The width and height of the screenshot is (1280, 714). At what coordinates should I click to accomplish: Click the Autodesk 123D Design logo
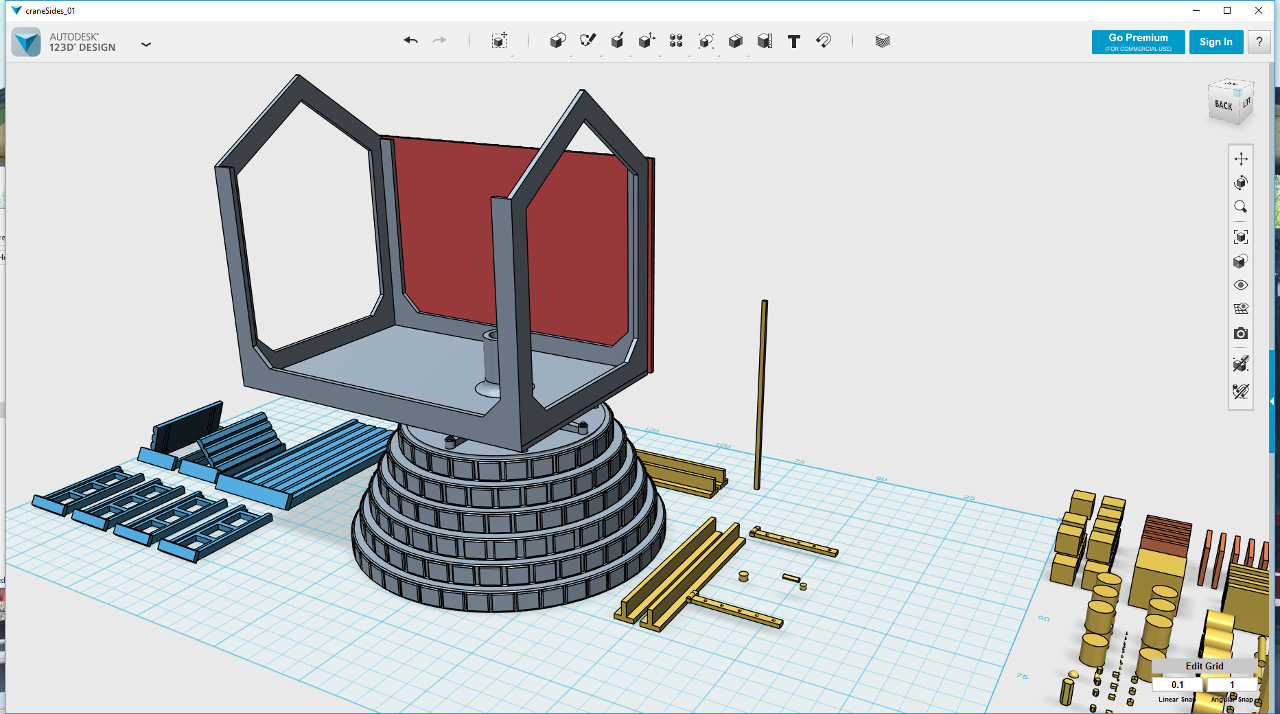27,42
